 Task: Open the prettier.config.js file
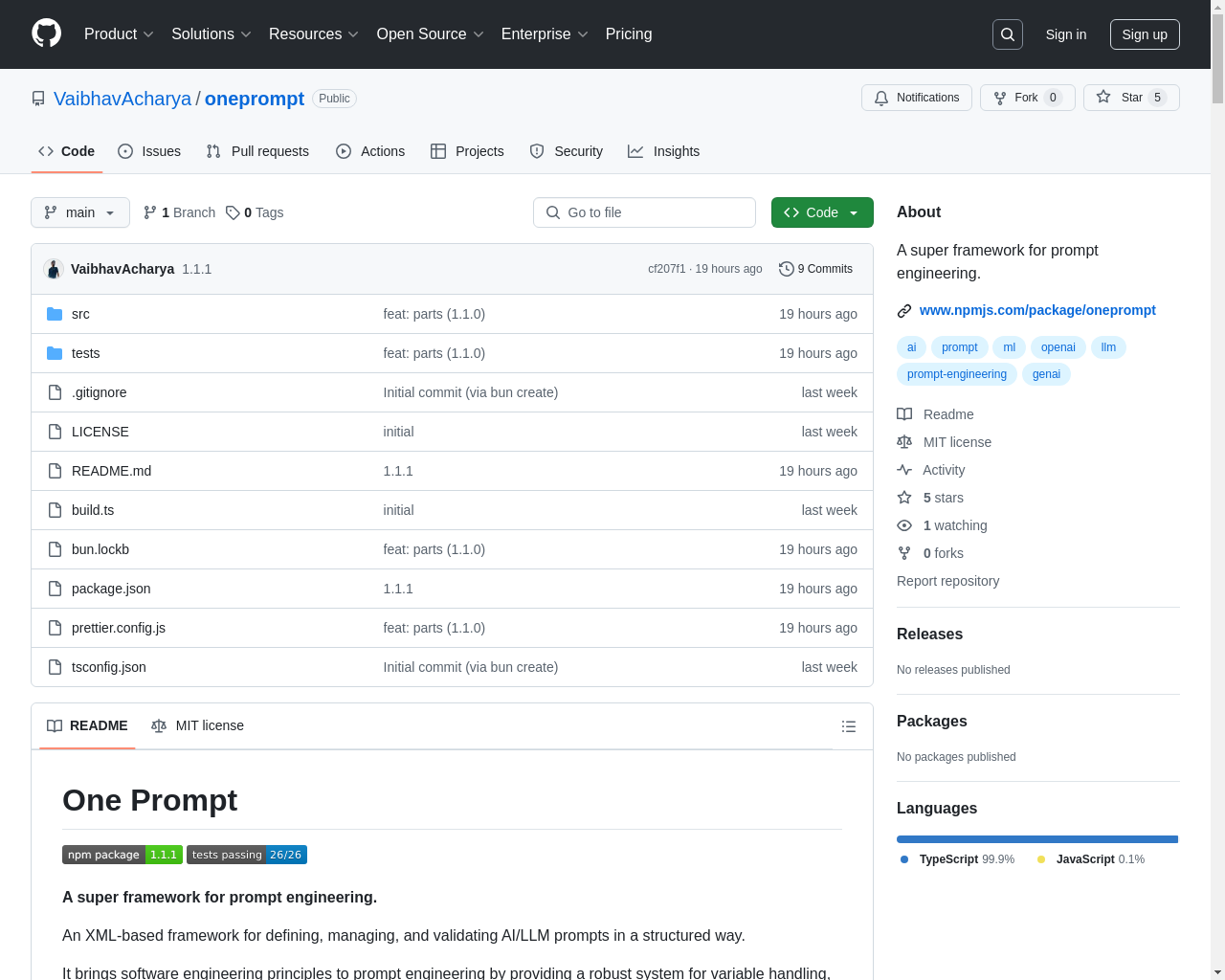click(x=119, y=628)
